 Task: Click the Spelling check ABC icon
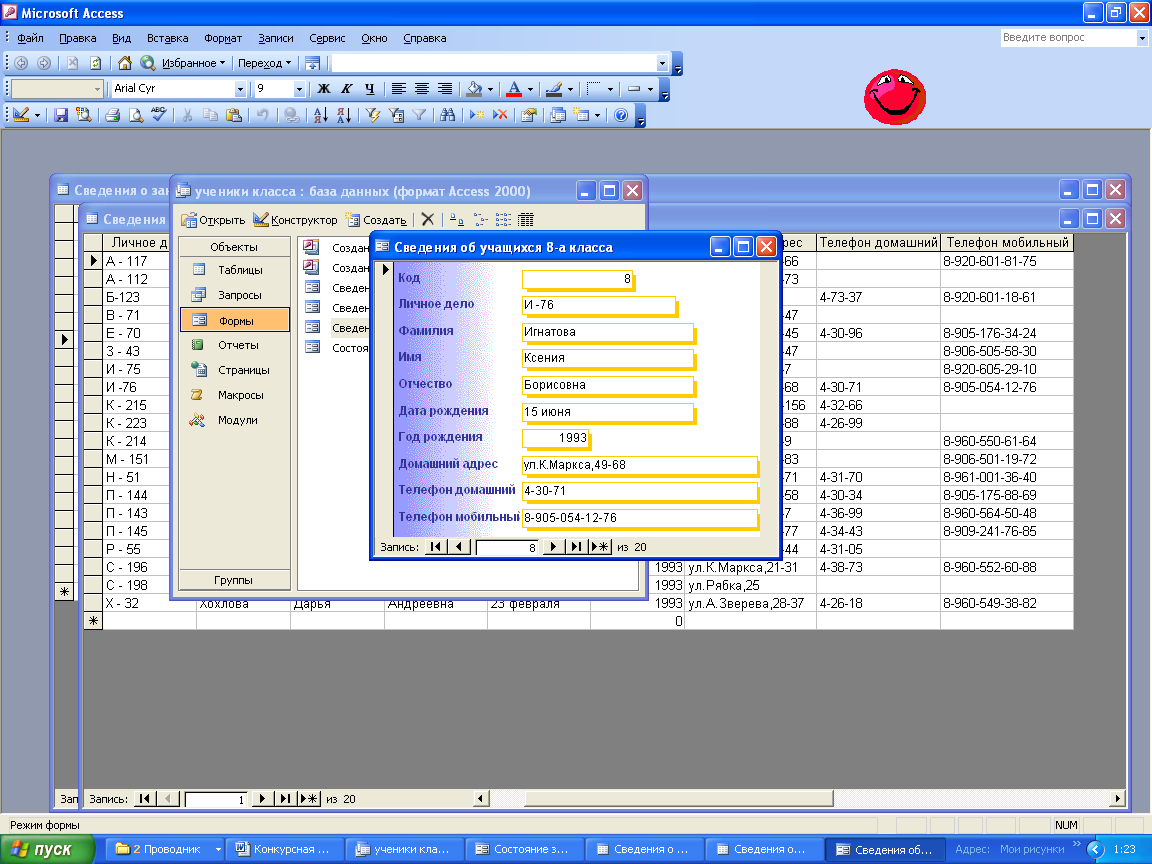(x=158, y=115)
